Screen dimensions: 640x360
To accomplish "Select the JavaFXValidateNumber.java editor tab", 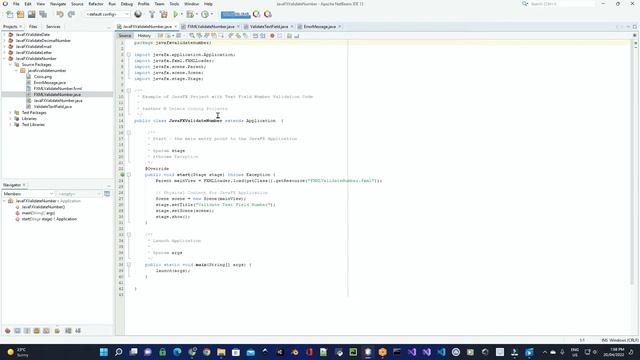I will pos(147,27).
